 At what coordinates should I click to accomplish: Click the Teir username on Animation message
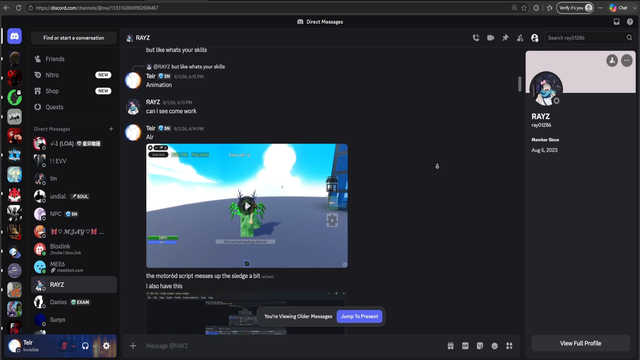point(151,76)
